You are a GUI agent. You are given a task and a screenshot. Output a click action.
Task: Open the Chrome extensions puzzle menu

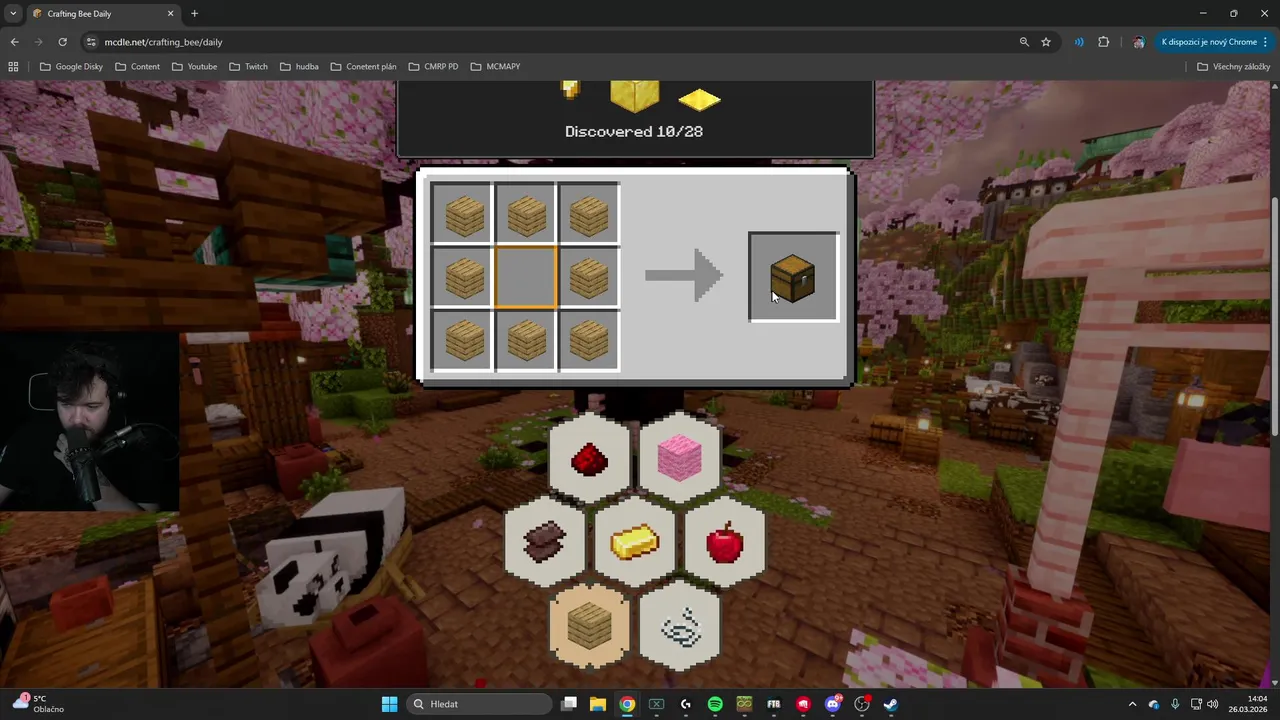click(1104, 42)
